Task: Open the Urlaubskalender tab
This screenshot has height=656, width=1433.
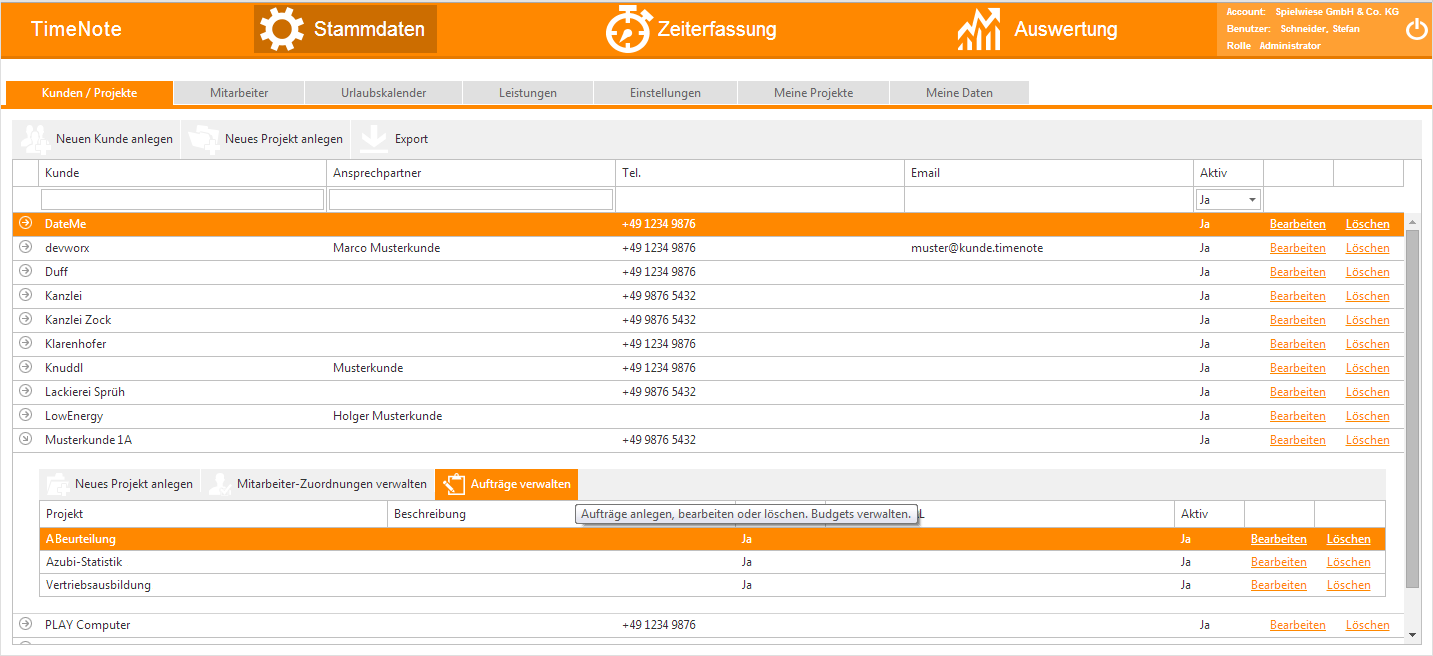Action: point(383,93)
